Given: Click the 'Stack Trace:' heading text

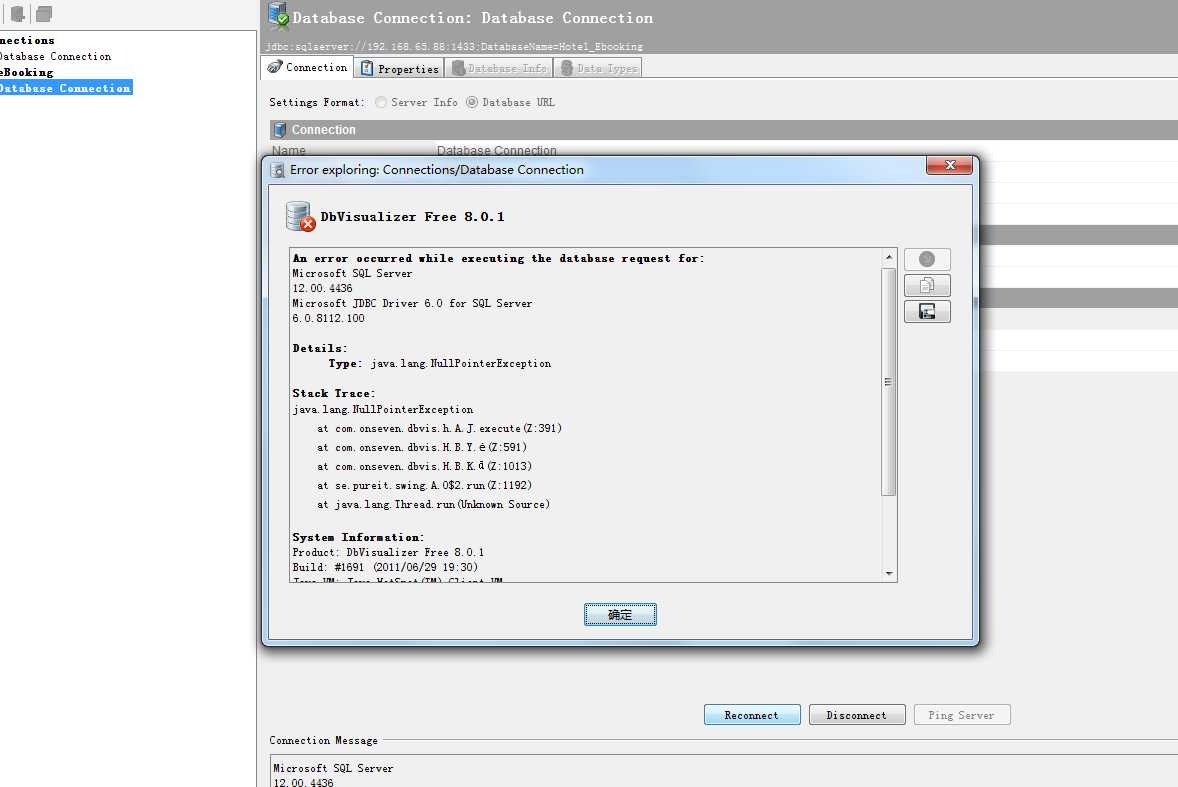Looking at the screenshot, I should (334, 394).
